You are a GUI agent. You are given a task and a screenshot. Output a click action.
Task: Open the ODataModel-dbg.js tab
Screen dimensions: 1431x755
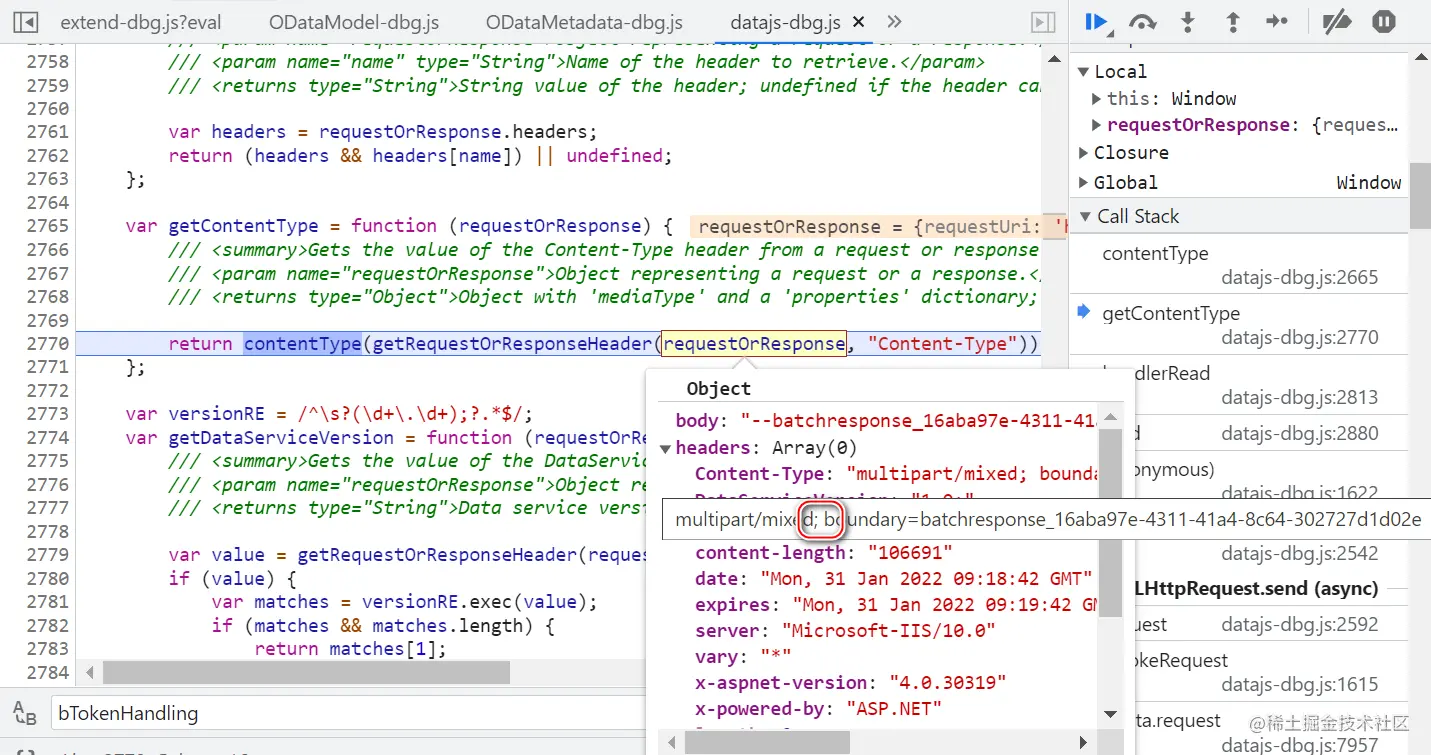click(354, 22)
